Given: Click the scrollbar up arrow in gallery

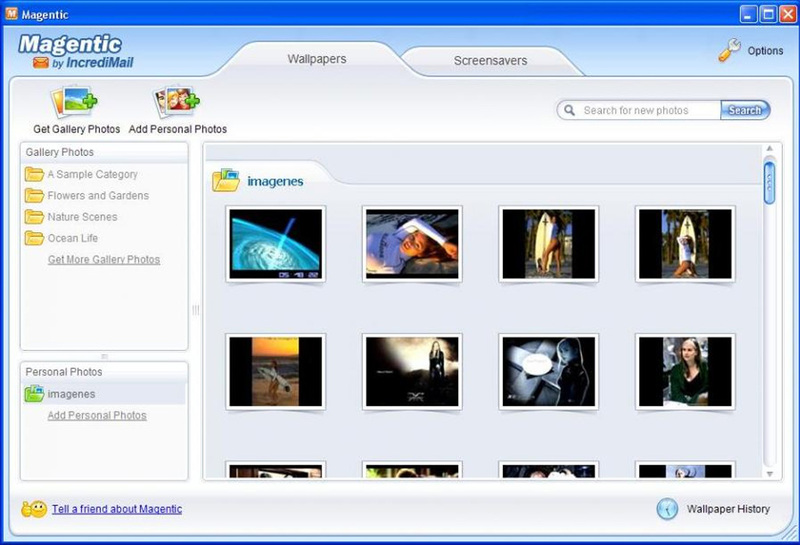Looking at the screenshot, I should [769, 148].
